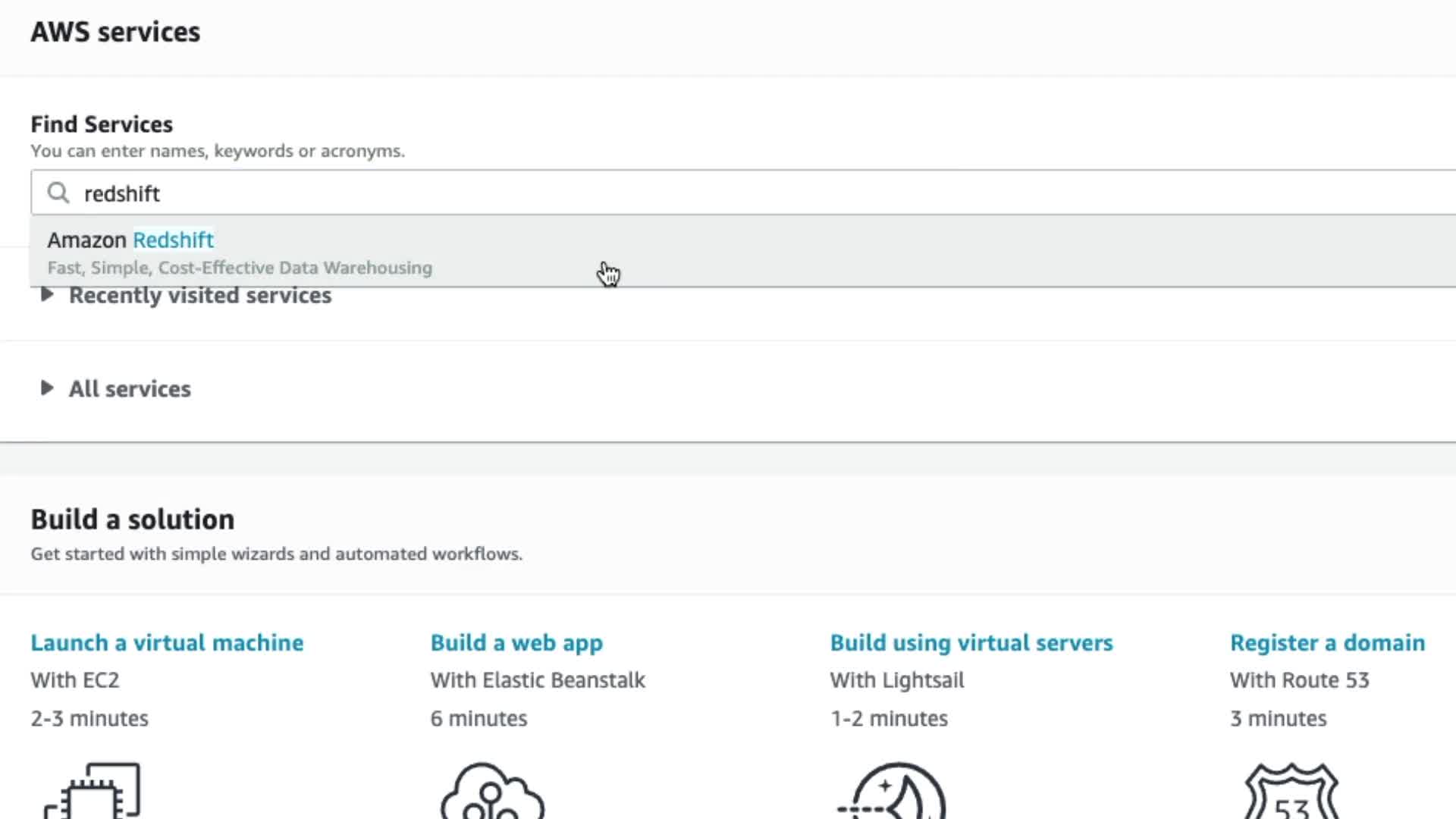Viewport: 1456px width, 819px height.
Task: Click With EC2 subtitle text
Action: 75,680
